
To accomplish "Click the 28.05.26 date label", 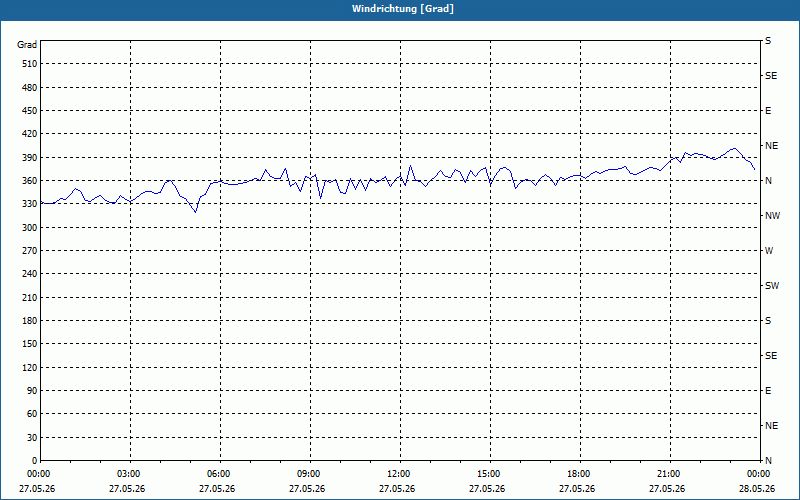I will click(x=757, y=489).
